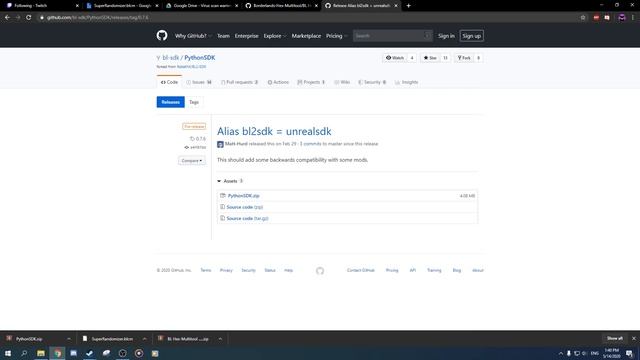
Task: Switch to the Tags view
Action: point(194,102)
